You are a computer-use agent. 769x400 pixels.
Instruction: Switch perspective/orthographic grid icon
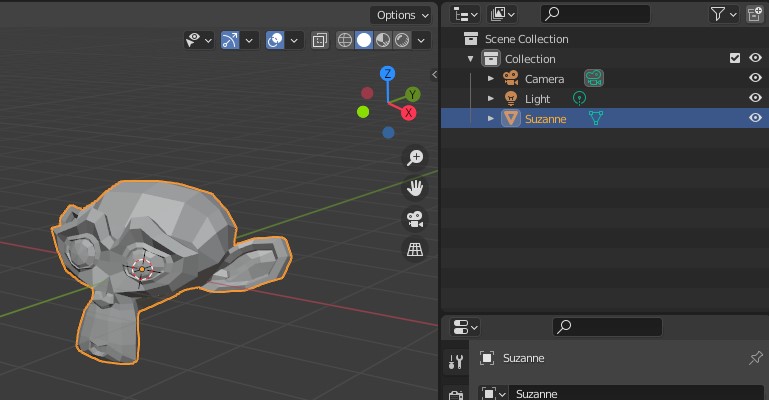click(x=415, y=249)
